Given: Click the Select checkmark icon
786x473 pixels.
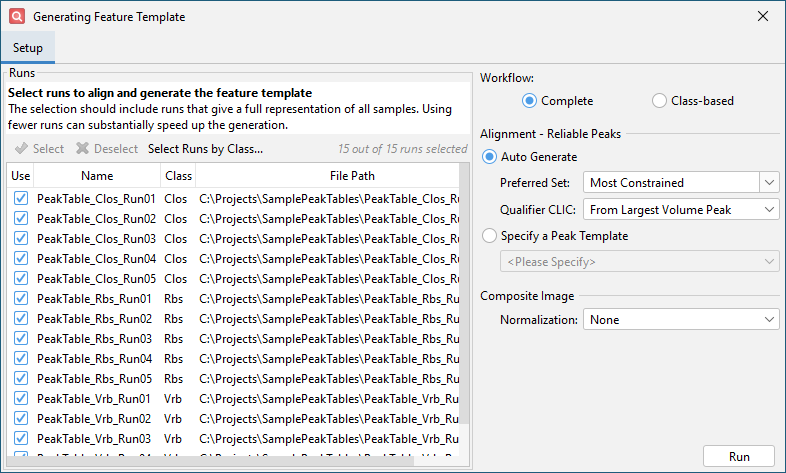Looking at the screenshot, I should (x=21, y=149).
